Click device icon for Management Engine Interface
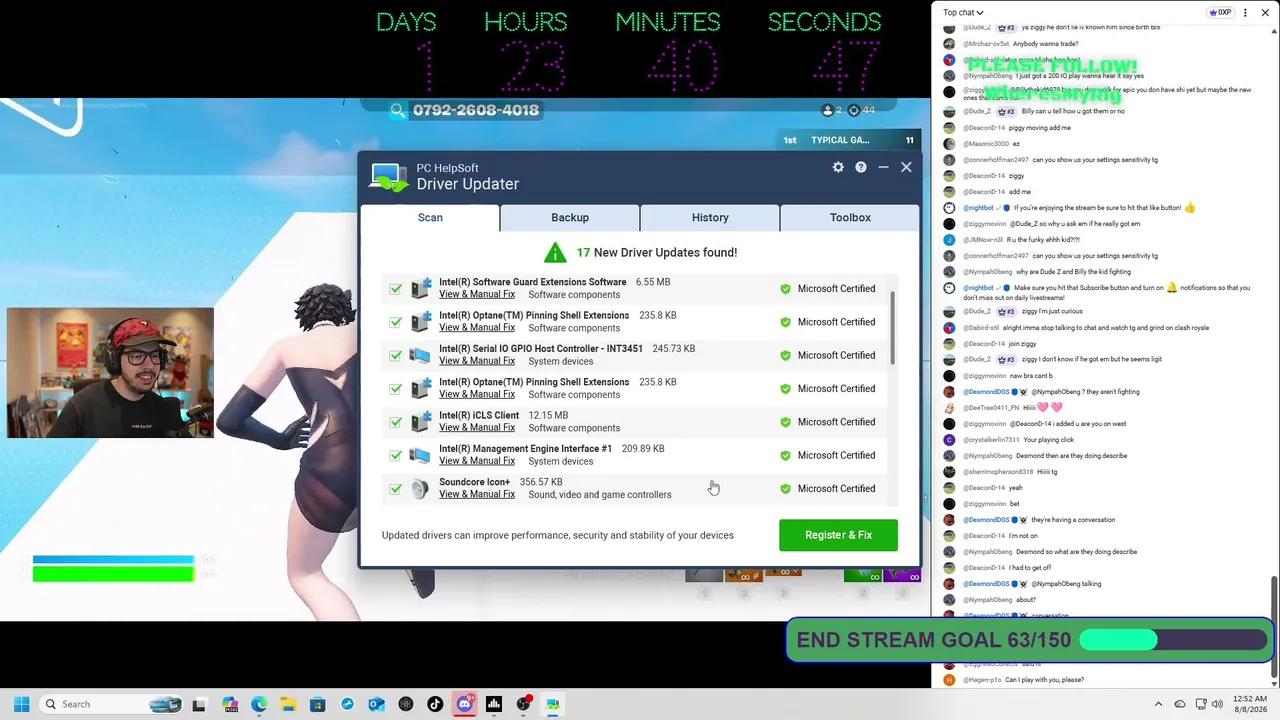This screenshot has height=720, width=1280. [x=420, y=455]
